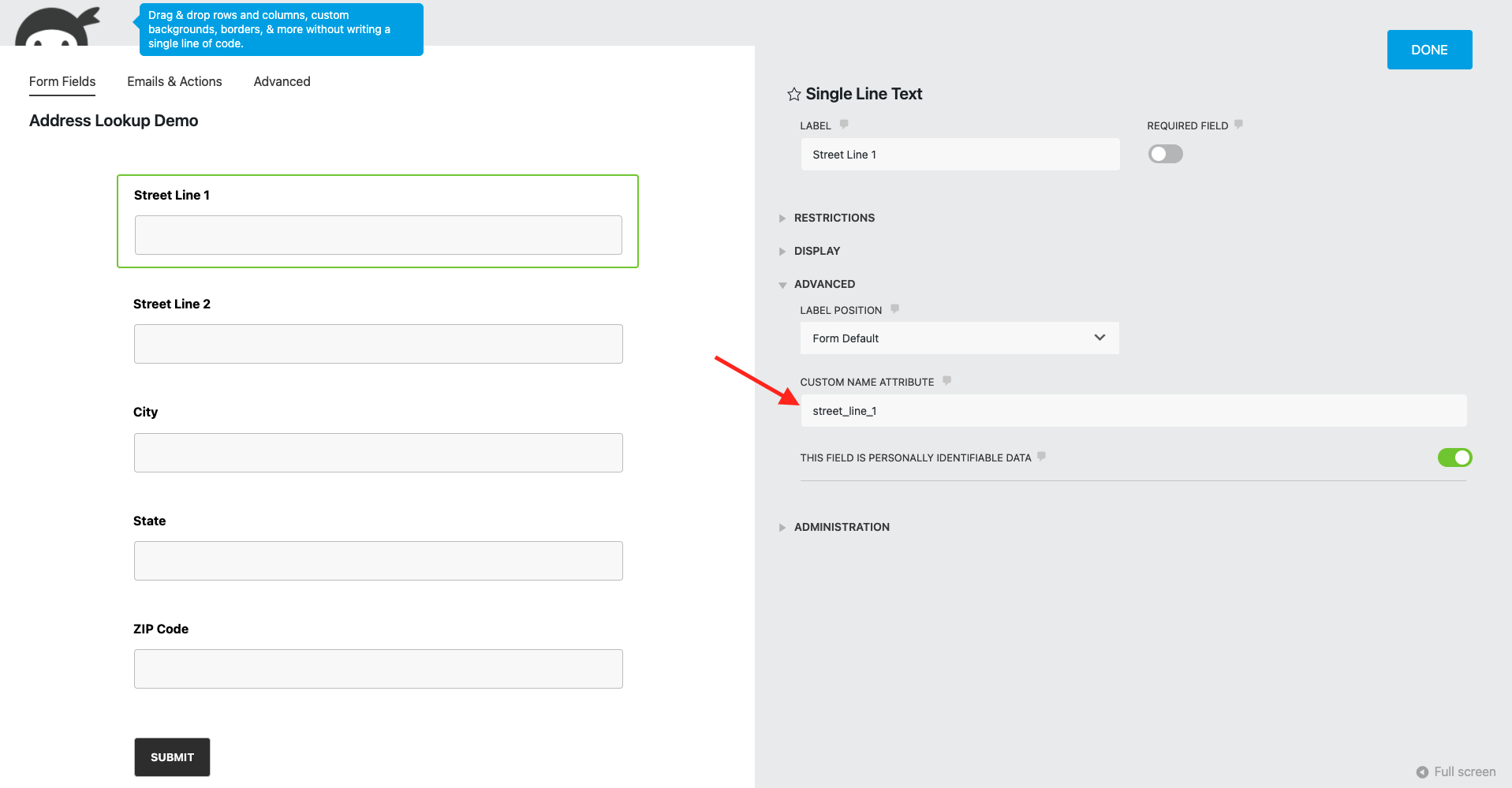
Task: Switch to the Emails & Actions tab
Action: click(174, 81)
